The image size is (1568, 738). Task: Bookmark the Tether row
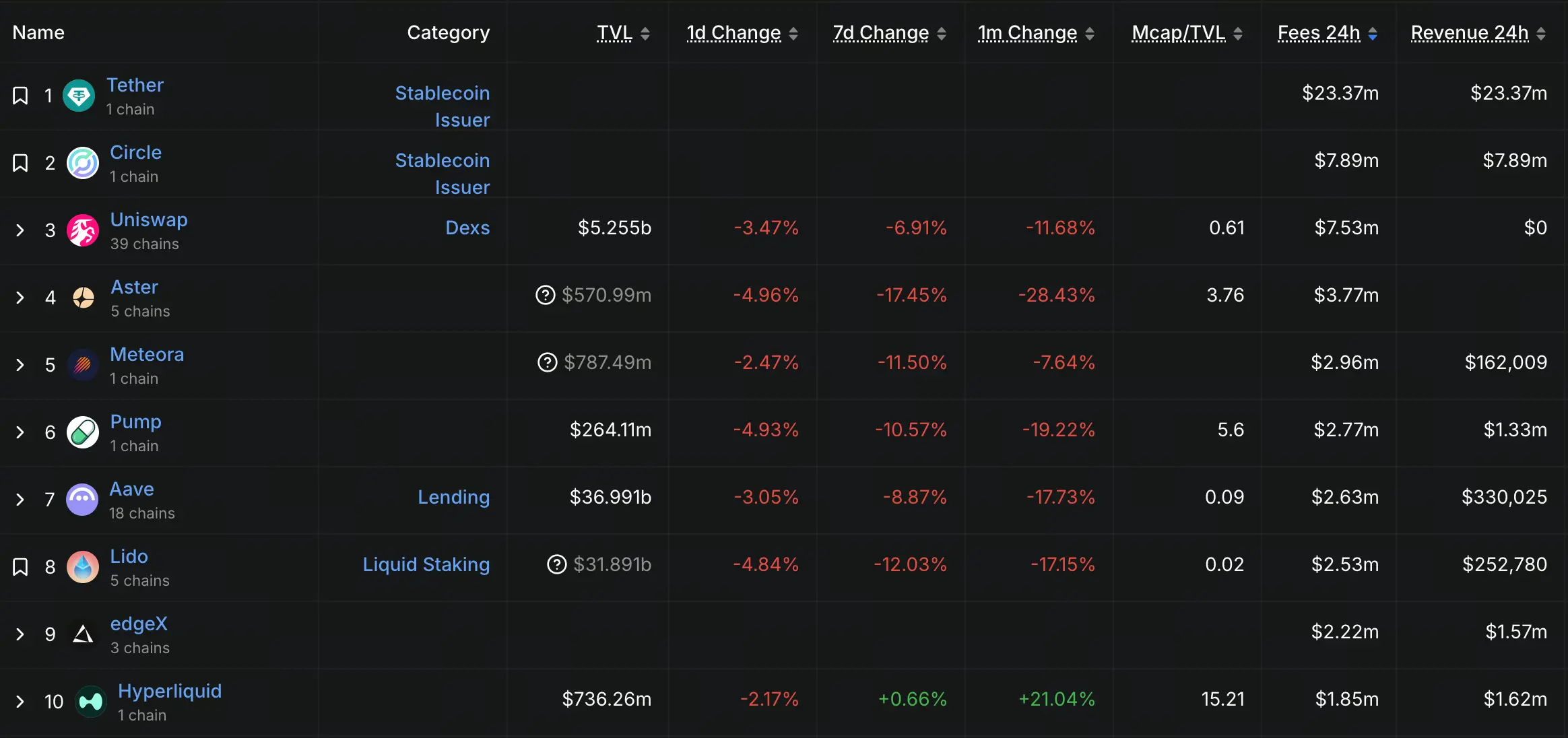20,96
